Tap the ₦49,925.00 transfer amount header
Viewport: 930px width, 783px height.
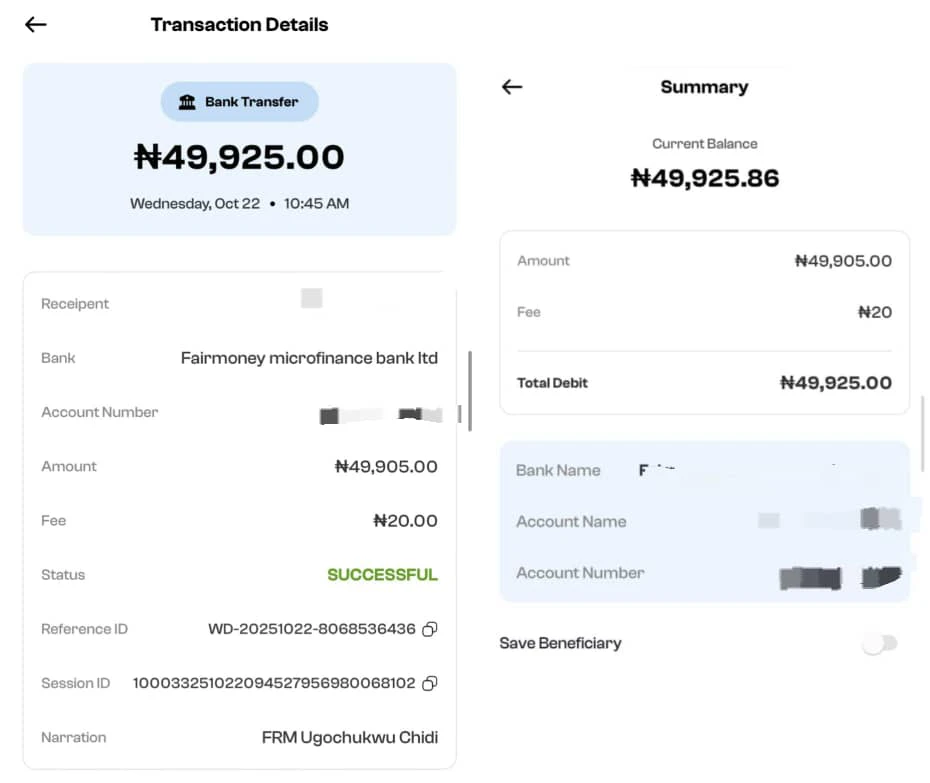point(240,157)
